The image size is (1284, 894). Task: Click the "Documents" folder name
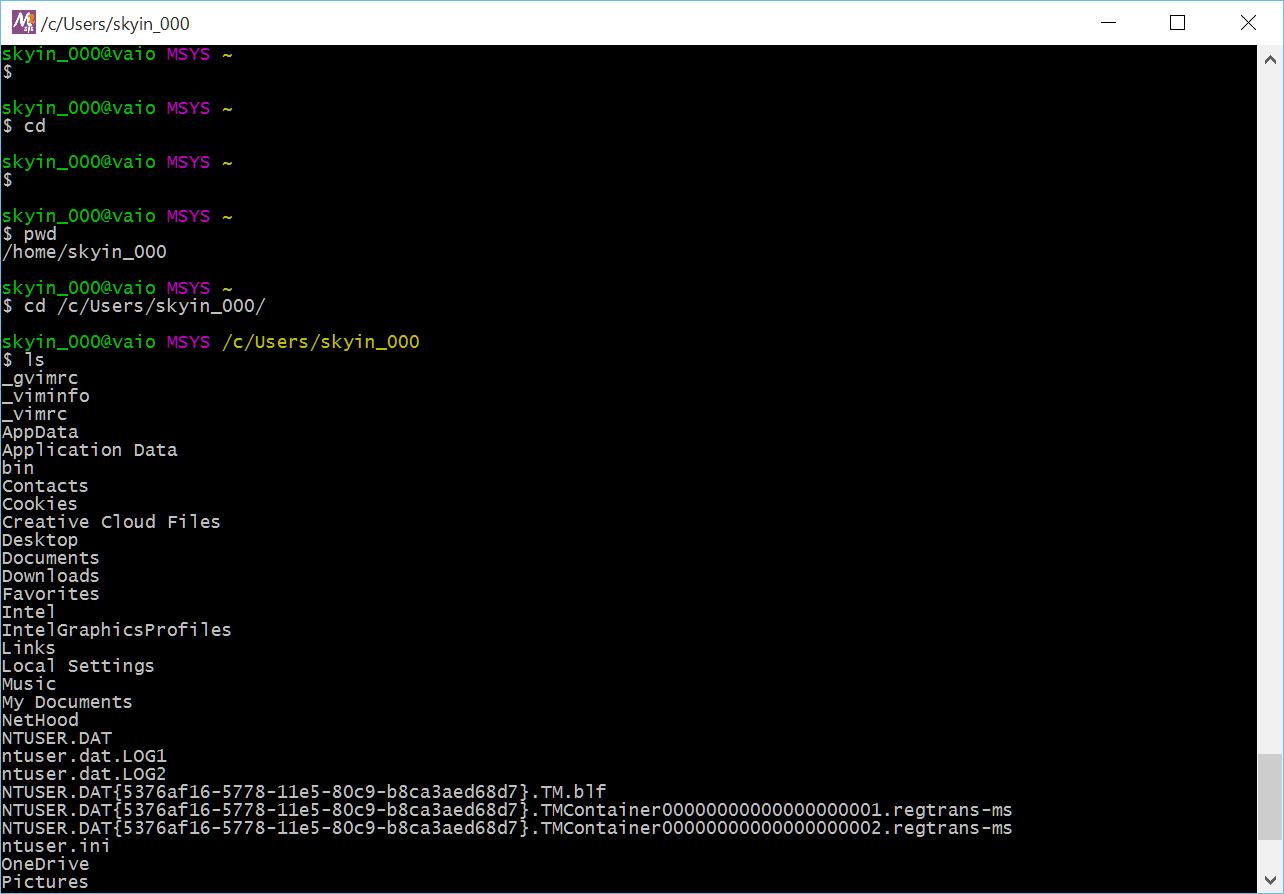coord(49,557)
